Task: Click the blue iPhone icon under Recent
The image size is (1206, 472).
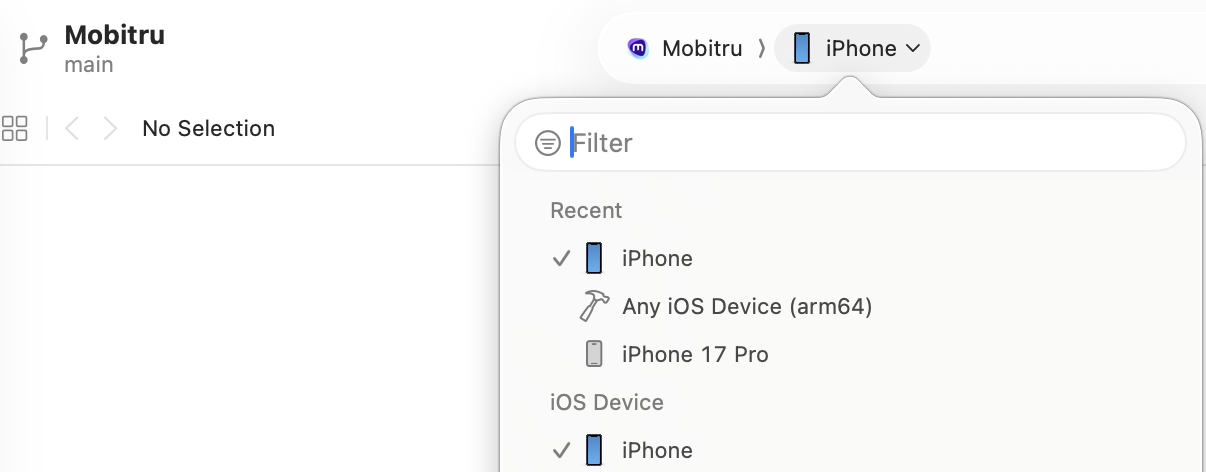Action: pyautogui.click(x=594, y=258)
